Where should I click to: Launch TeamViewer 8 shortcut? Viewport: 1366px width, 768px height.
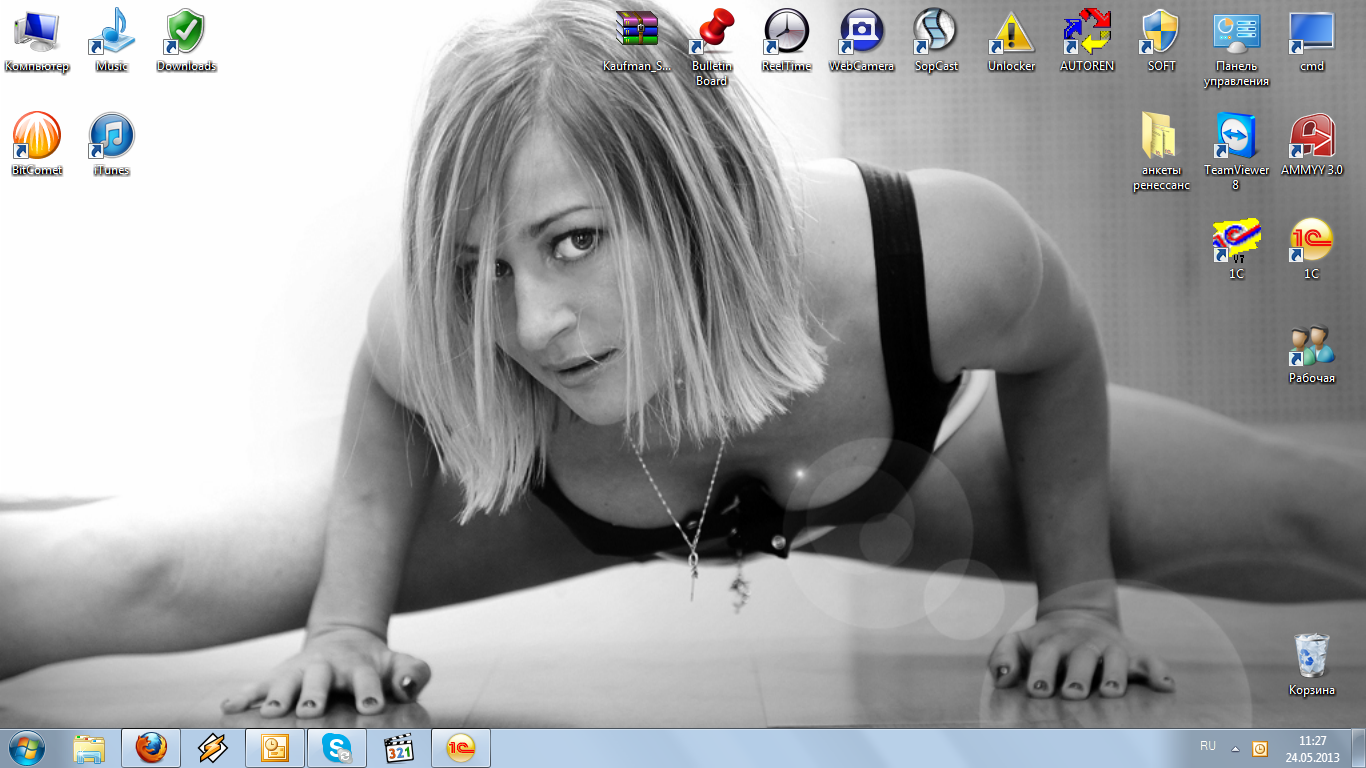point(1237,151)
